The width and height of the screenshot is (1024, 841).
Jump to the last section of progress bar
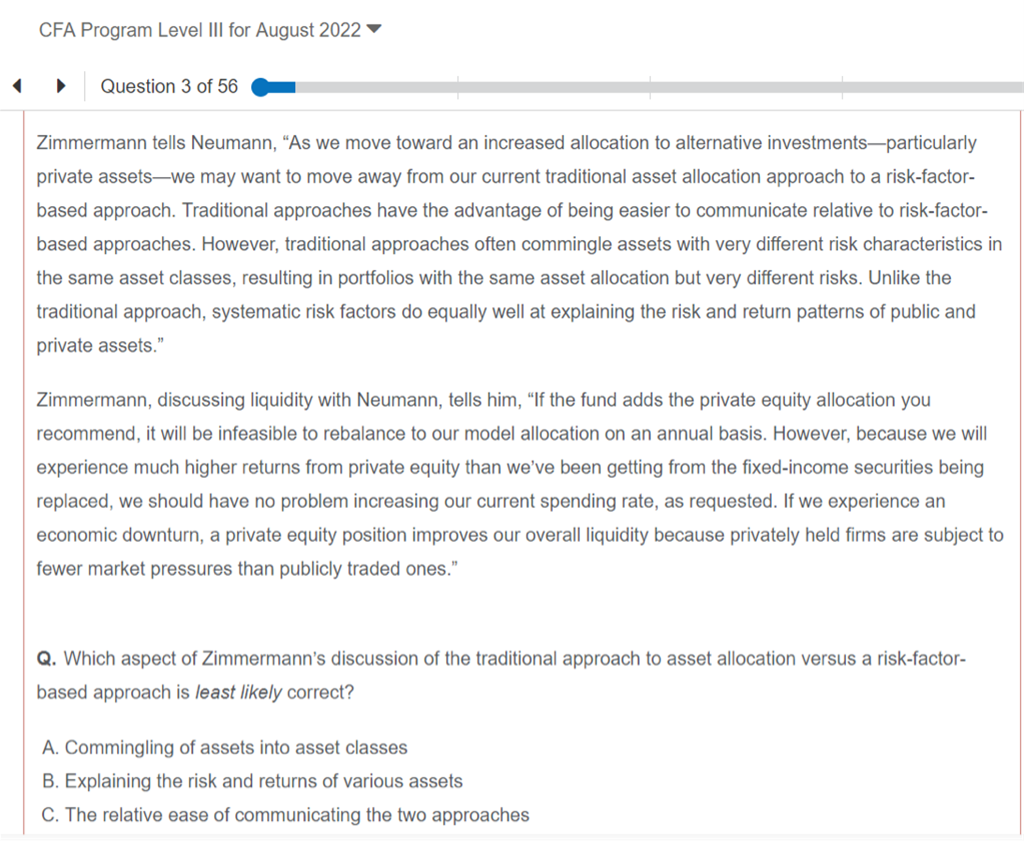pyautogui.click(x=932, y=88)
